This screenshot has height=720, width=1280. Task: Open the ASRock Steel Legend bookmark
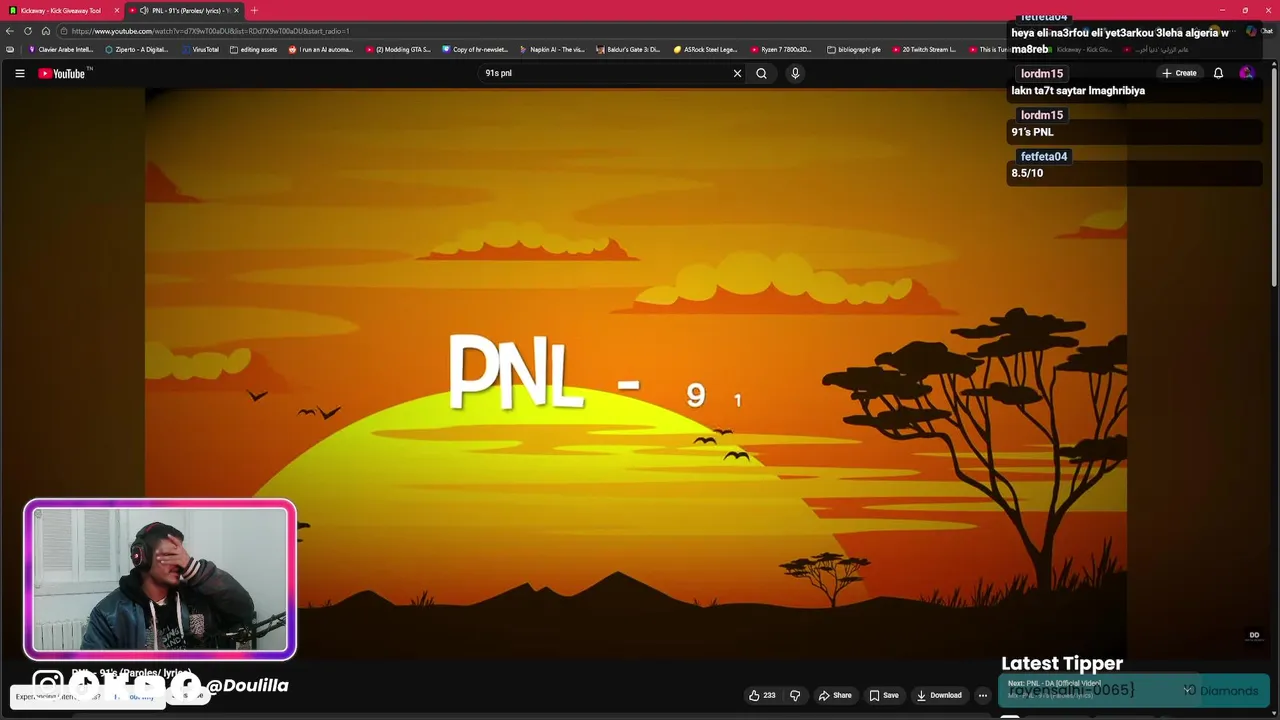(x=705, y=49)
